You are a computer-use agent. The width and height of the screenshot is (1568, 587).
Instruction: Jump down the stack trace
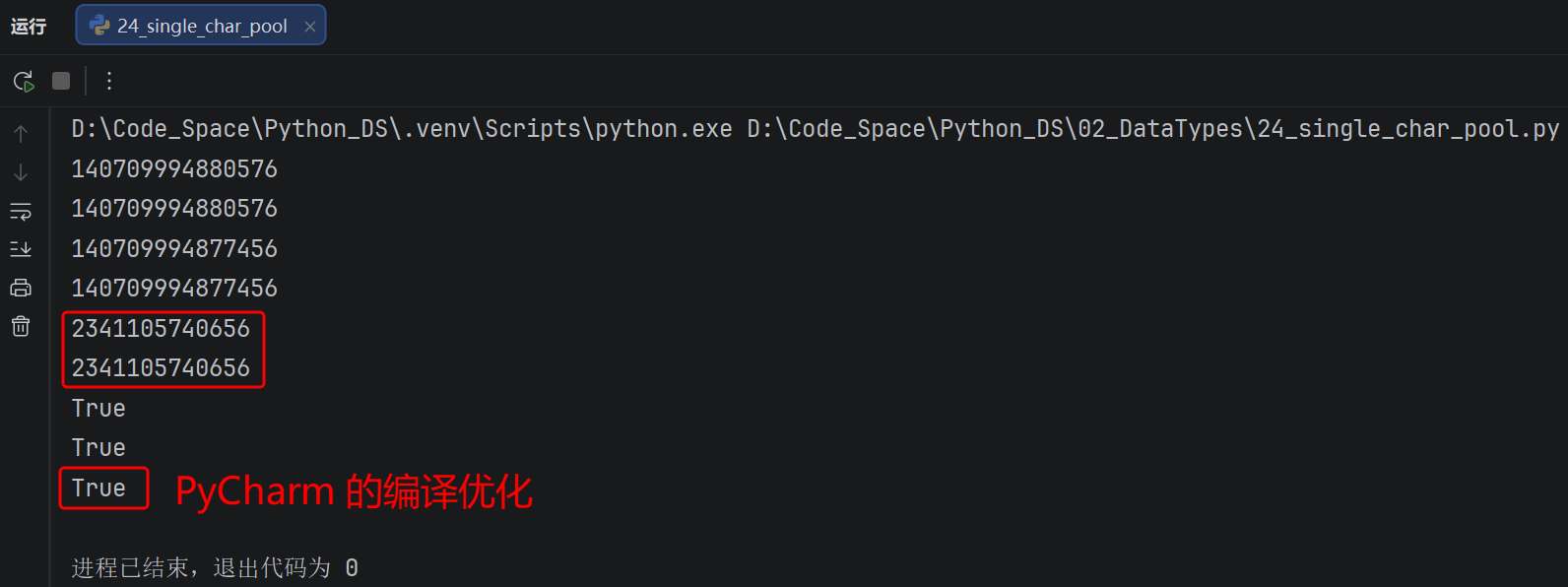[21, 172]
